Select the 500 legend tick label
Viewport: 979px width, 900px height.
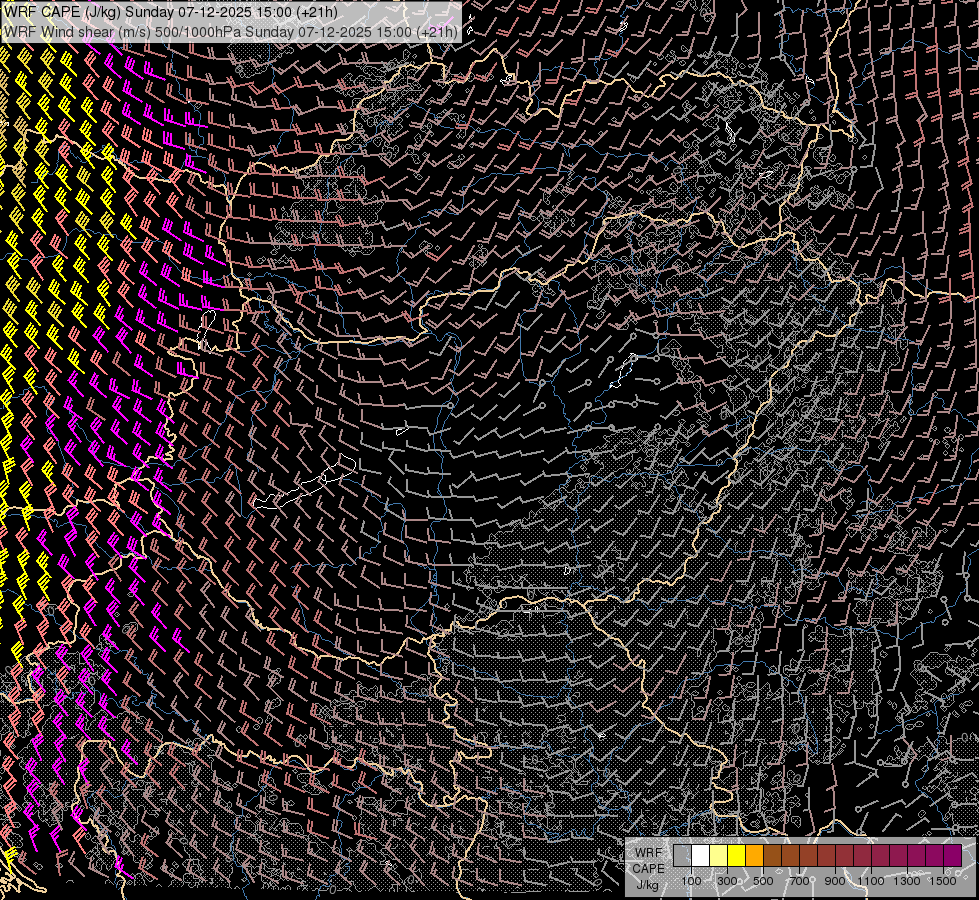click(763, 881)
